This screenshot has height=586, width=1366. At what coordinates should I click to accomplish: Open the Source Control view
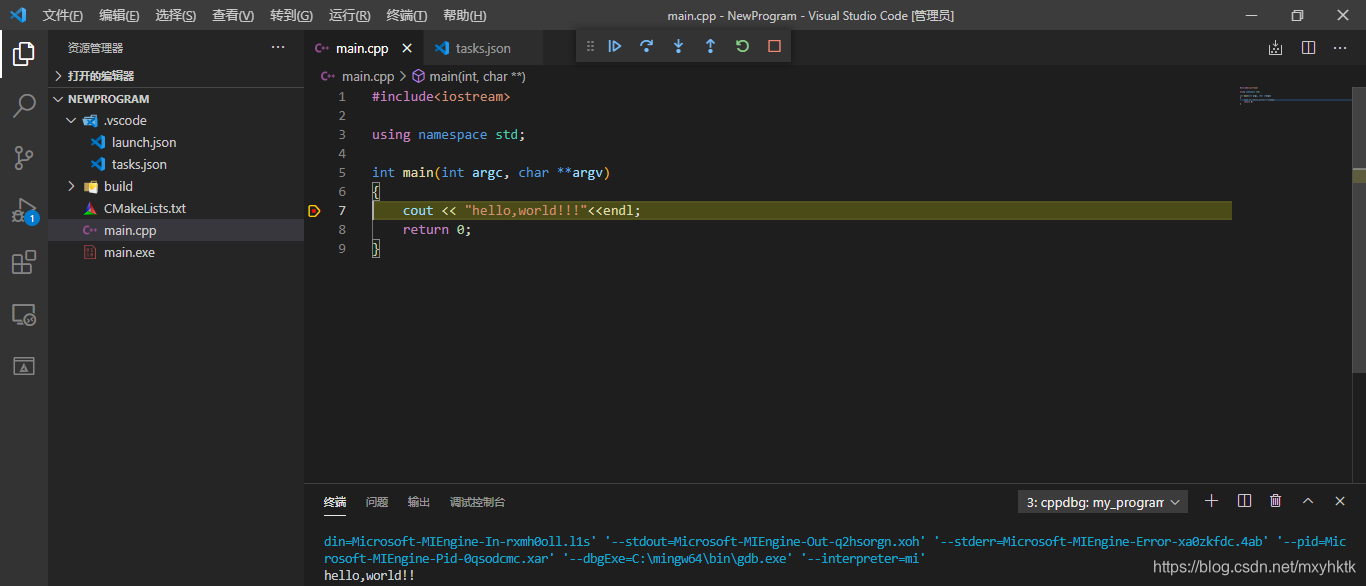24,157
